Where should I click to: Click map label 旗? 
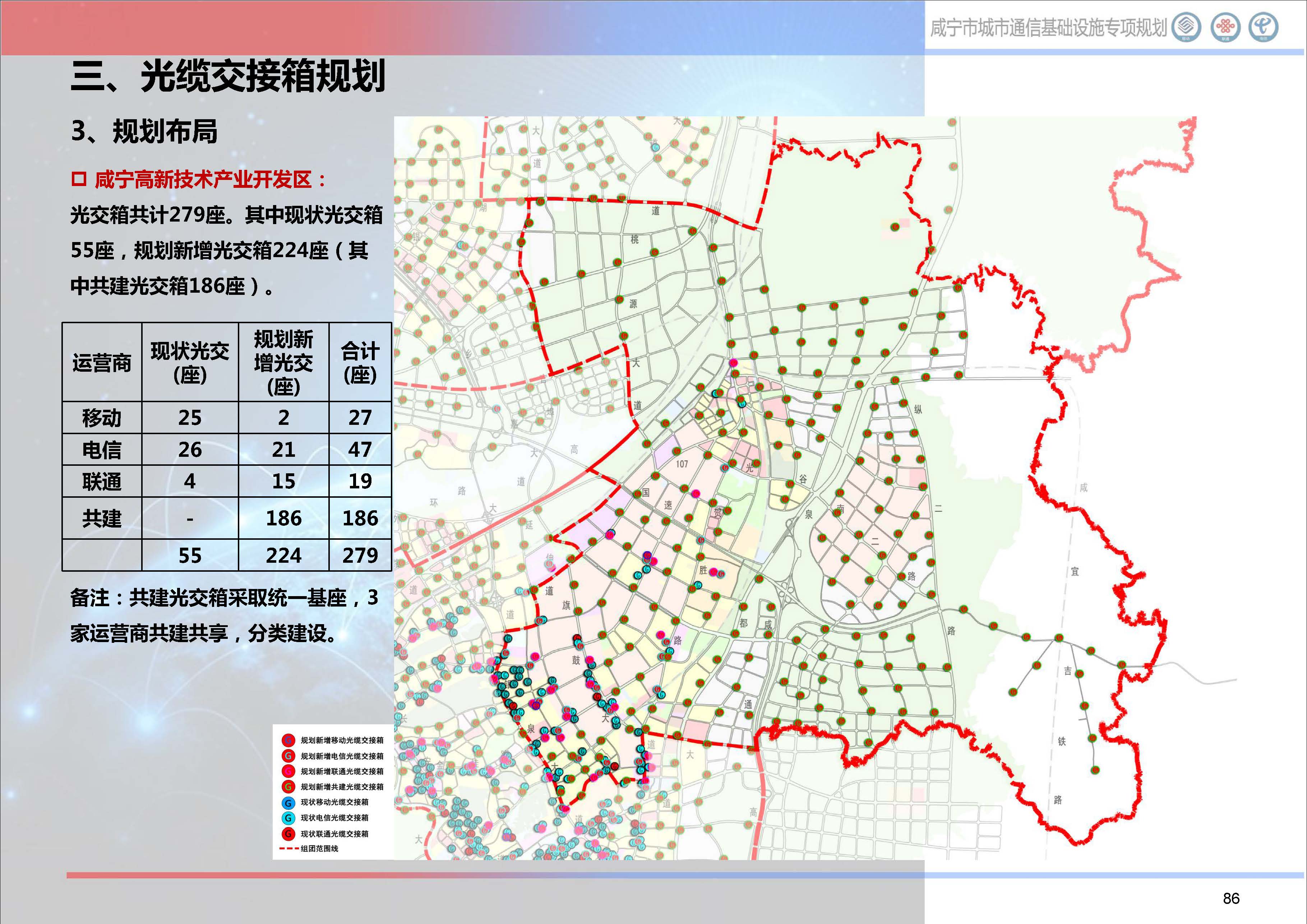coord(566,605)
